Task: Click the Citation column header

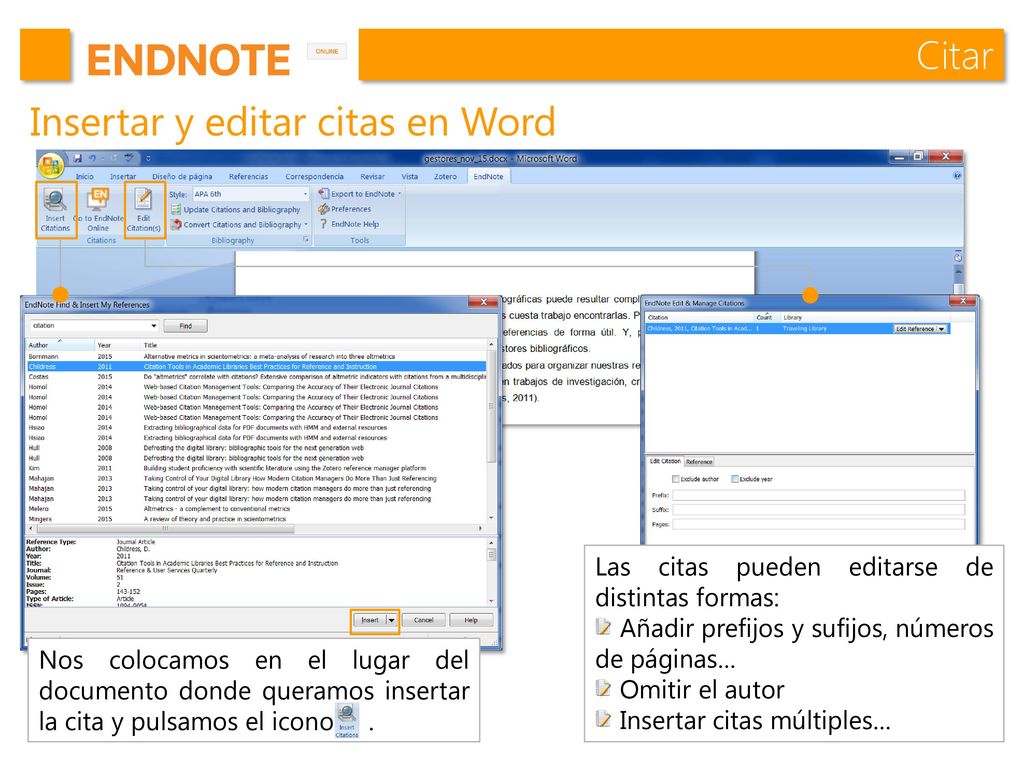Action: click(x=699, y=317)
